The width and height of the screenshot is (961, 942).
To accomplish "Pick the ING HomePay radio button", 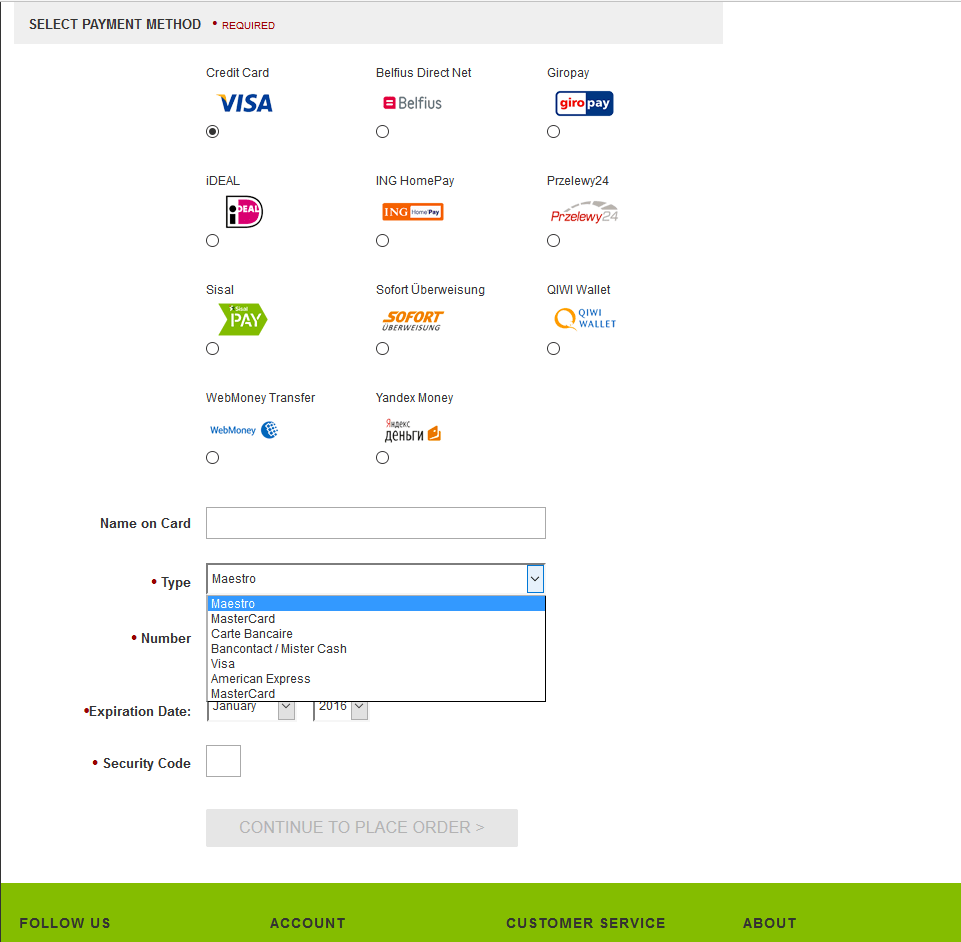I will [382, 240].
